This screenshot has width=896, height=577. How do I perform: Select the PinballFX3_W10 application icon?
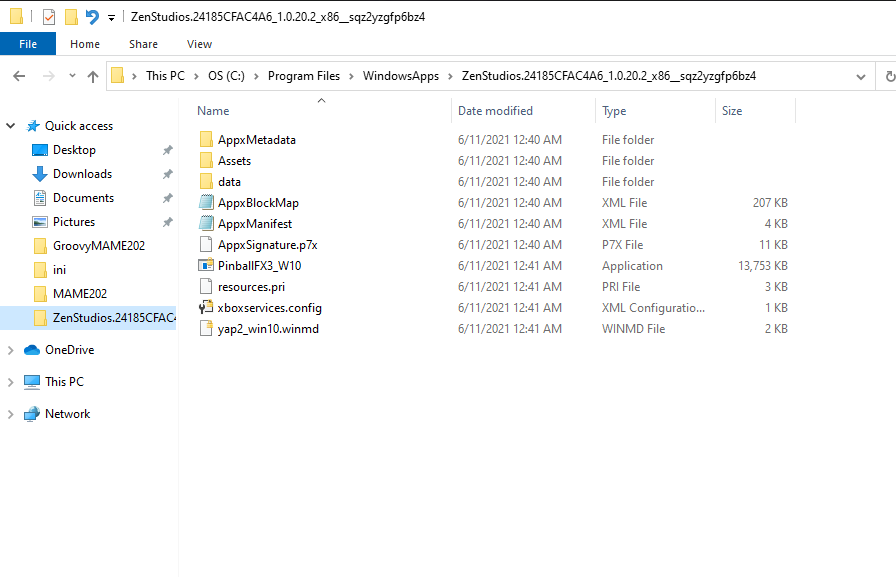coord(206,266)
